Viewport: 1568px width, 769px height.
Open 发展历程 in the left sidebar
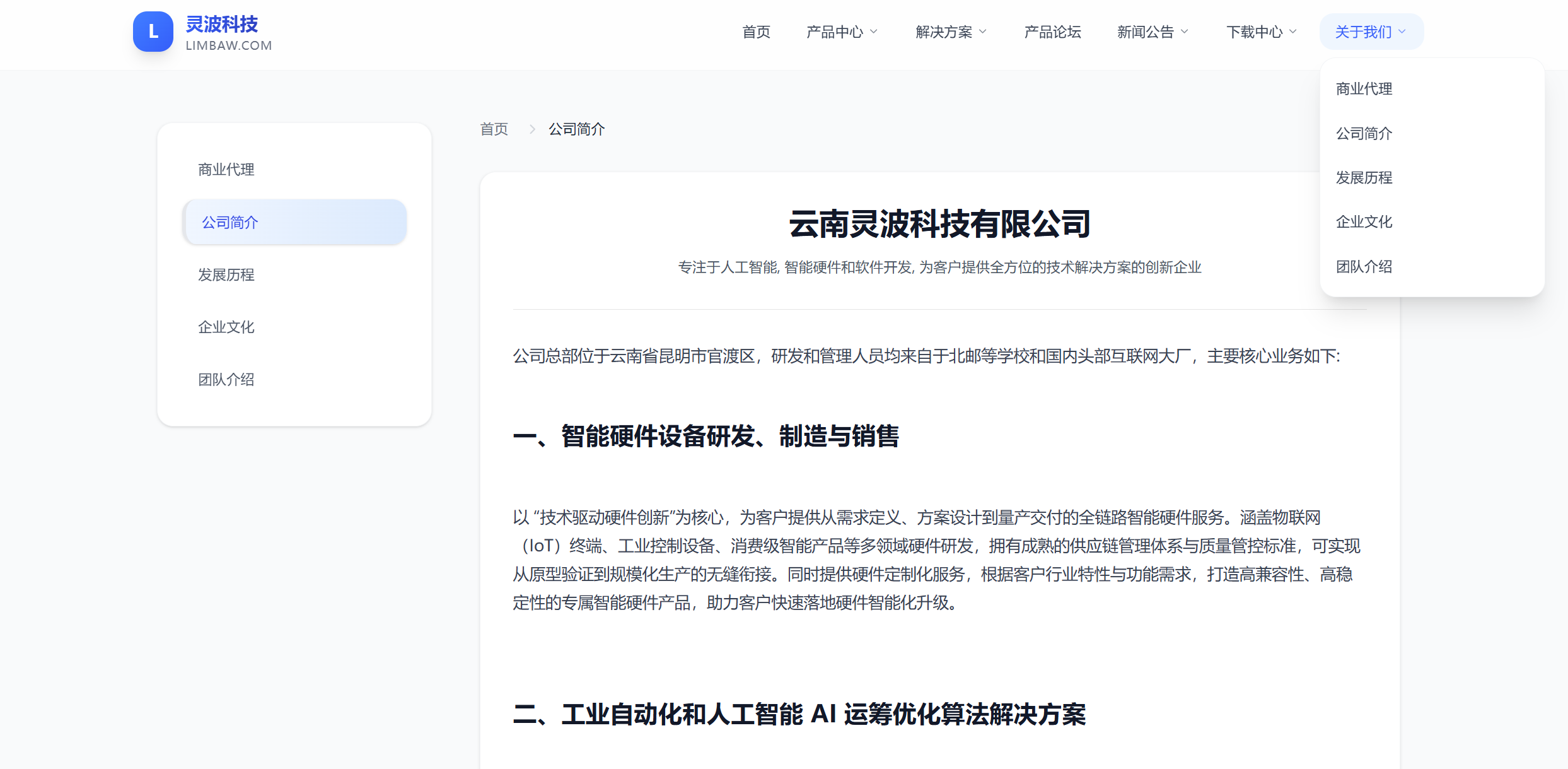coord(226,275)
